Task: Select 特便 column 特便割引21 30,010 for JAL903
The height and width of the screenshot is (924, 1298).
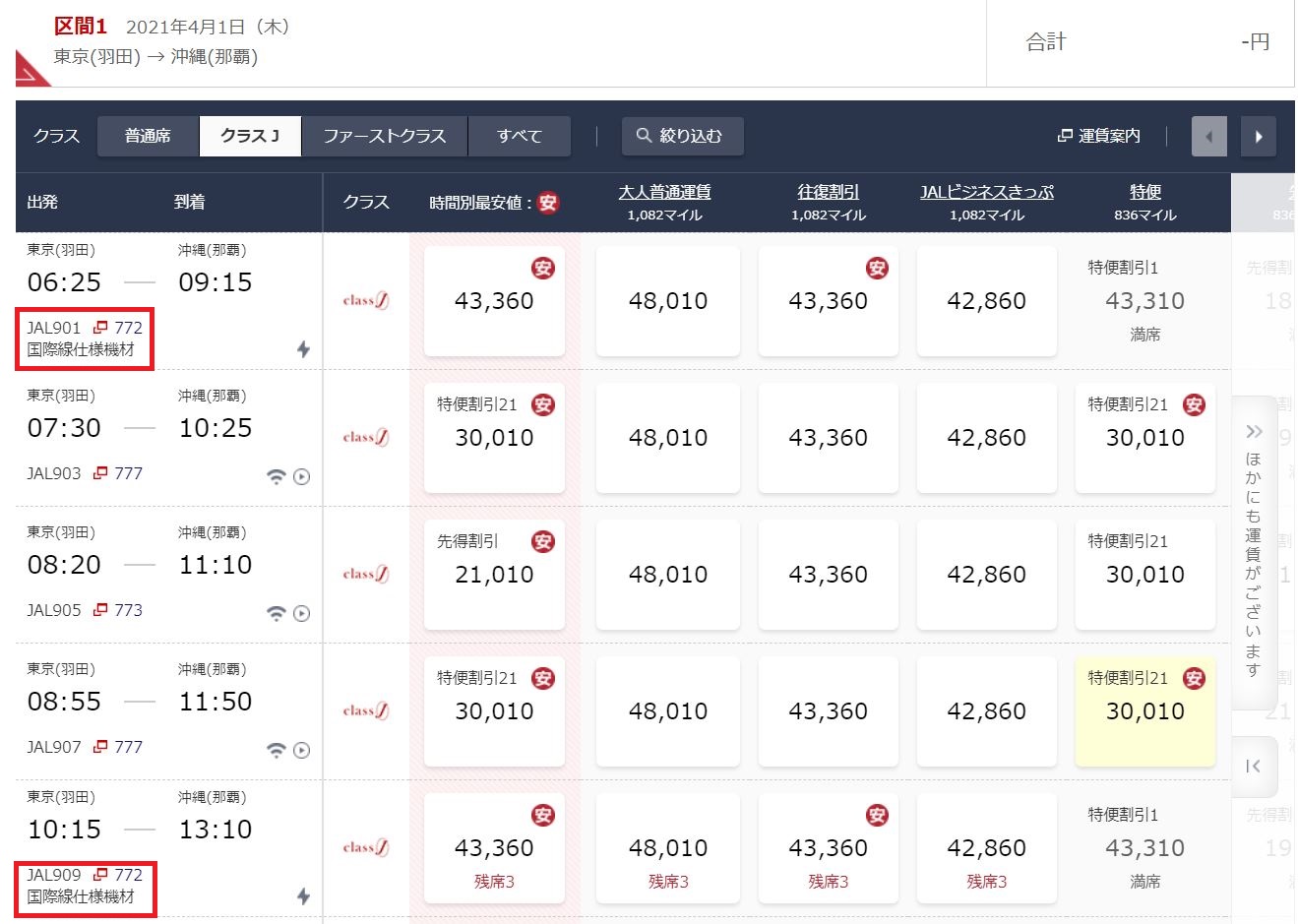Action: [1145, 438]
